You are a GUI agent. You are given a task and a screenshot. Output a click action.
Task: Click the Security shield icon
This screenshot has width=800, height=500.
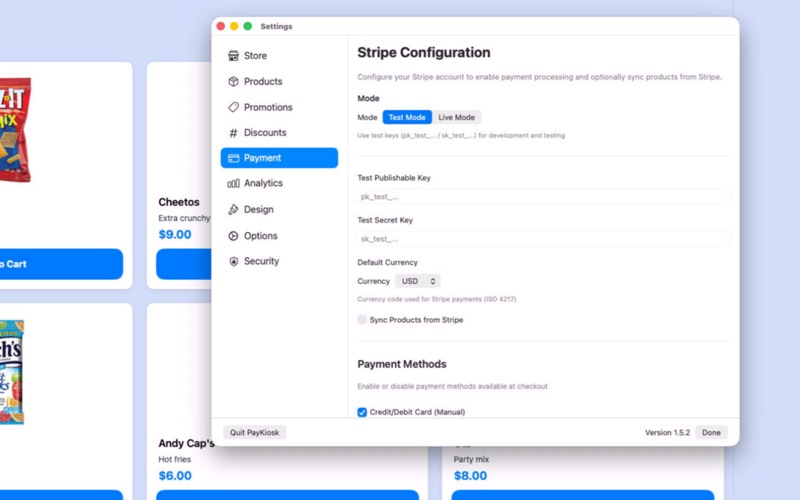(x=233, y=261)
